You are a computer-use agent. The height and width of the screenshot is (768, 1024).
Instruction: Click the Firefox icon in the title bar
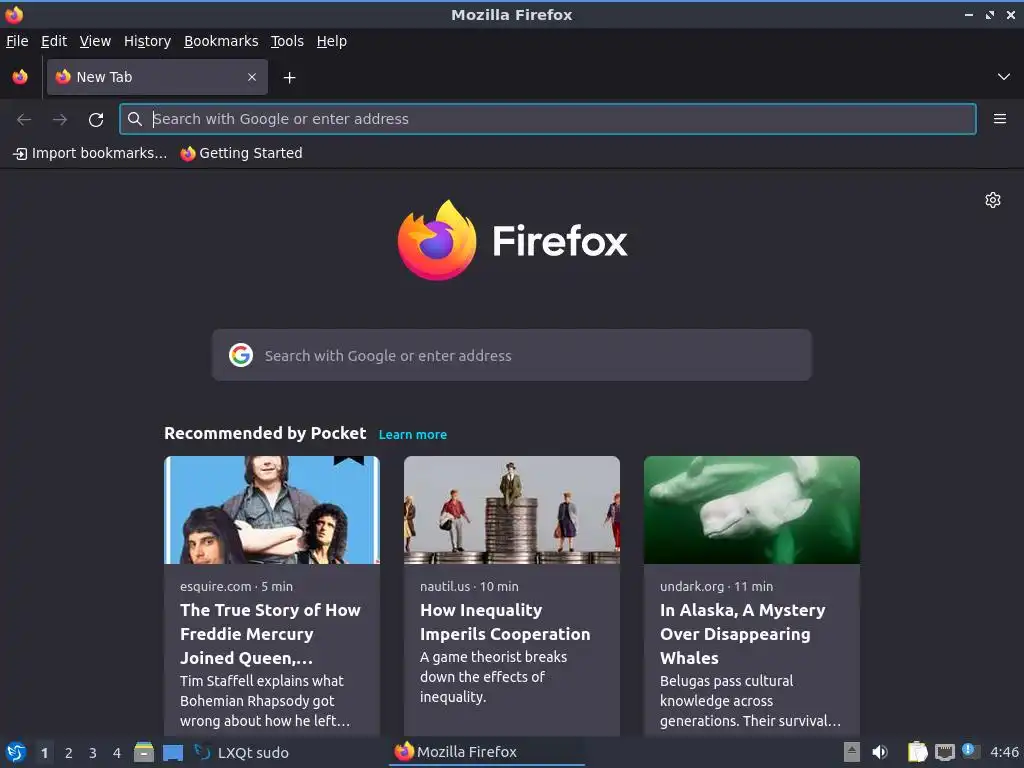(14, 14)
